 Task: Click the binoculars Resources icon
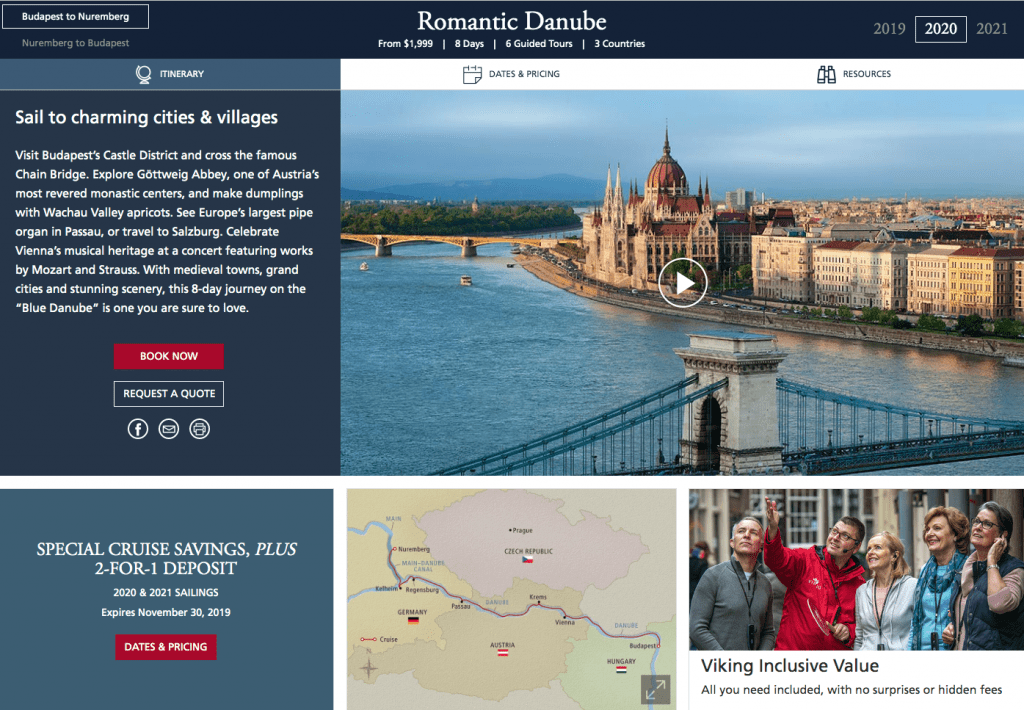(x=826, y=74)
